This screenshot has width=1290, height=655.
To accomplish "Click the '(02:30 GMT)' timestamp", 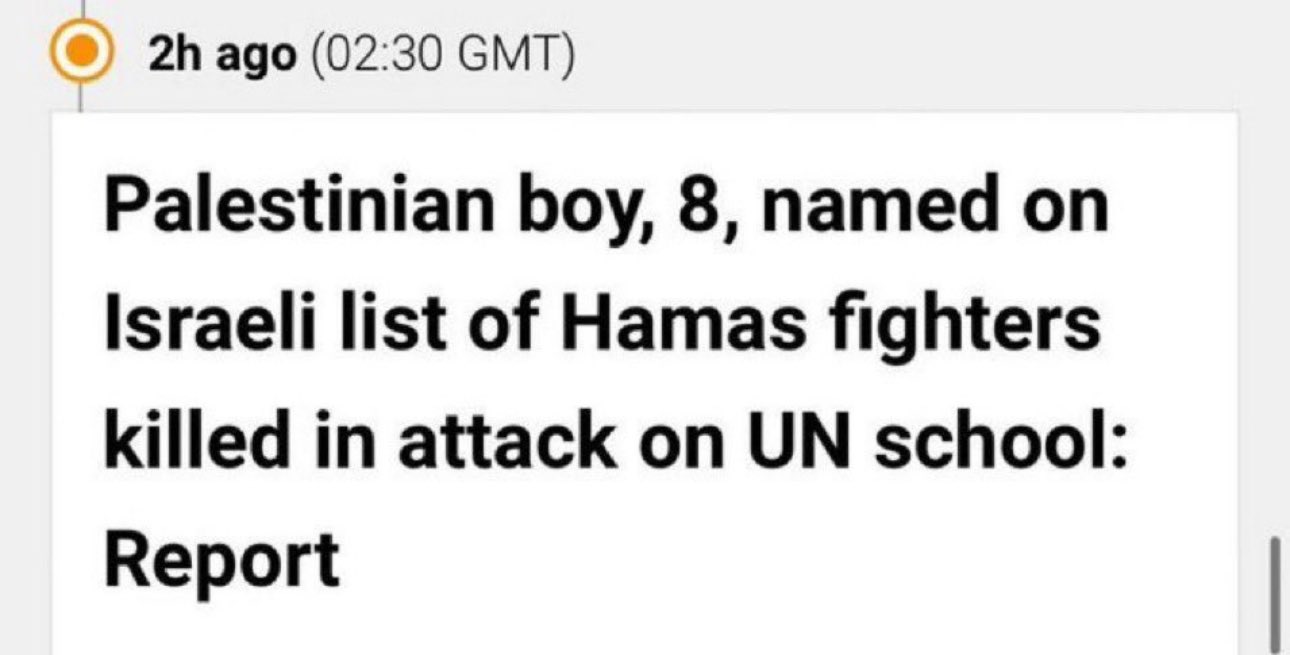I will click(442, 55).
